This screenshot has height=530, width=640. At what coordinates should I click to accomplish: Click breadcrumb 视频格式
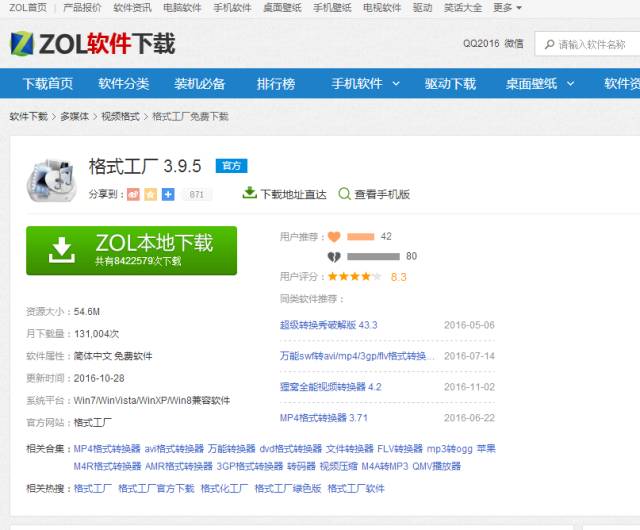click(120, 116)
